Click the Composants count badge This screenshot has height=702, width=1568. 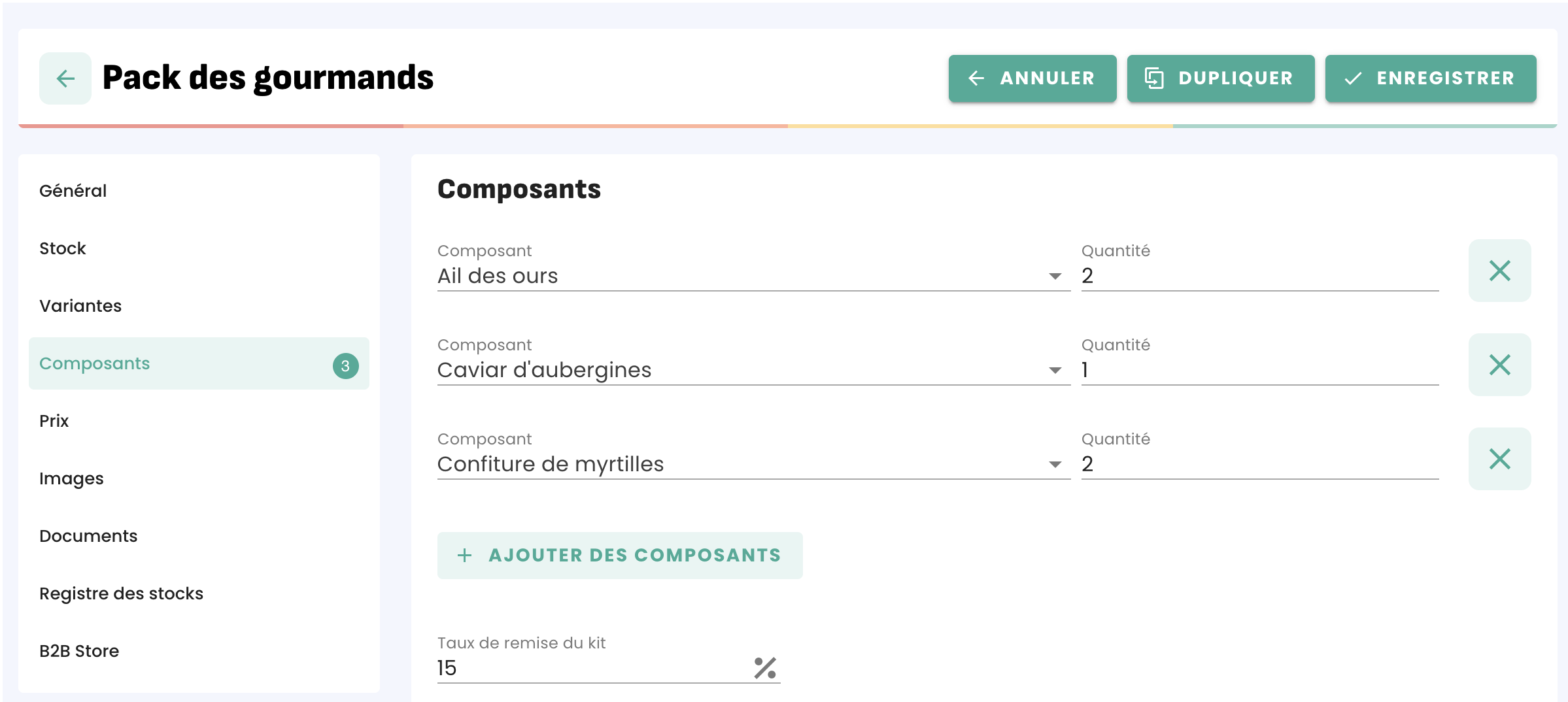pos(345,365)
